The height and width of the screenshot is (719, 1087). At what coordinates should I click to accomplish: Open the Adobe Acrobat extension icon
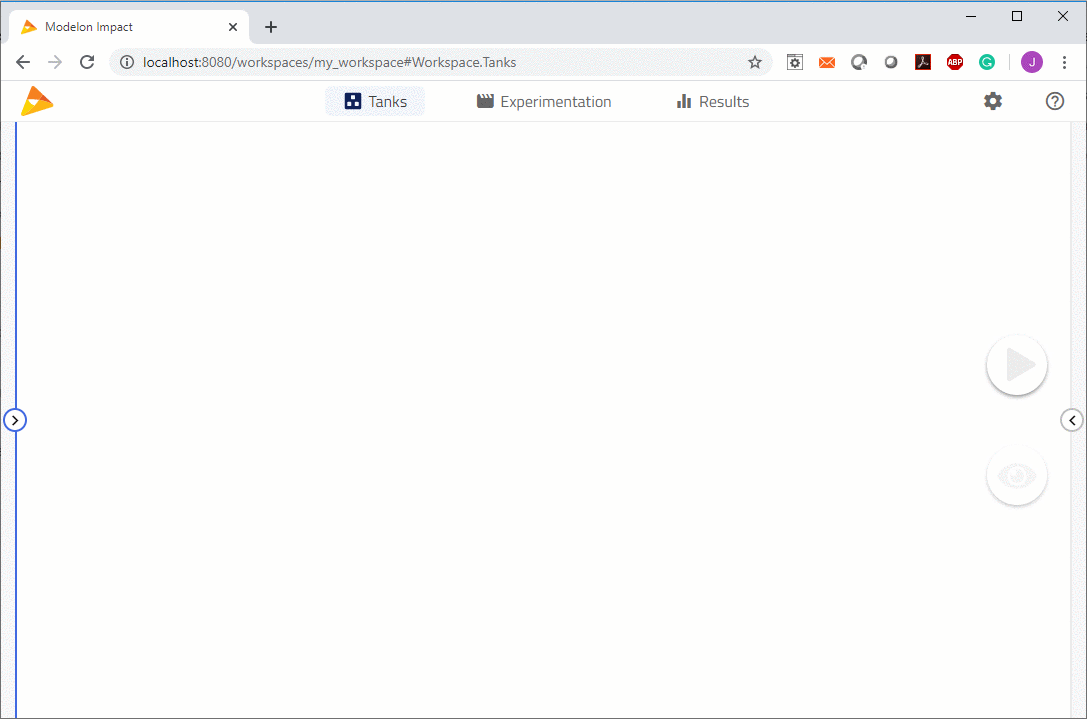click(923, 62)
